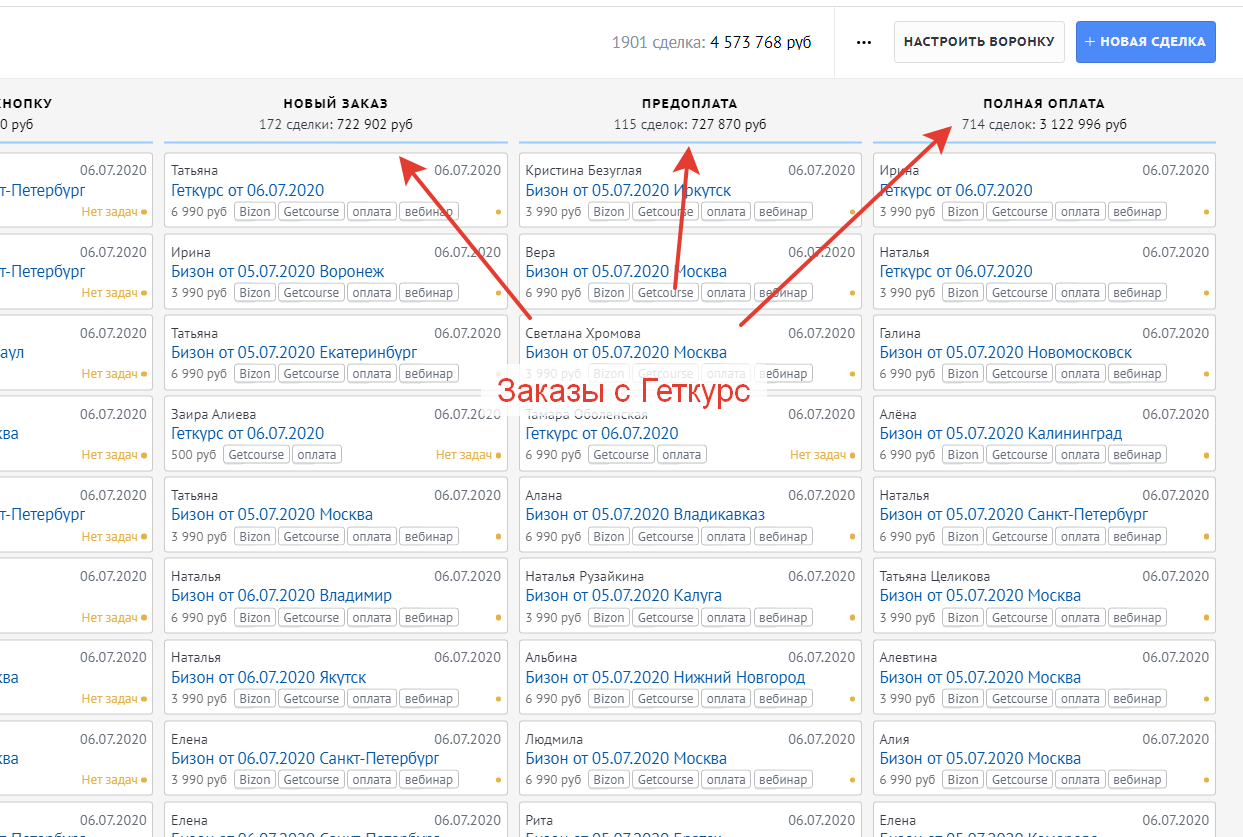The width and height of the screenshot is (1243, 837).
Task: Open the Настроить воронку funnel settings
Action: click(x=978, y=42)
